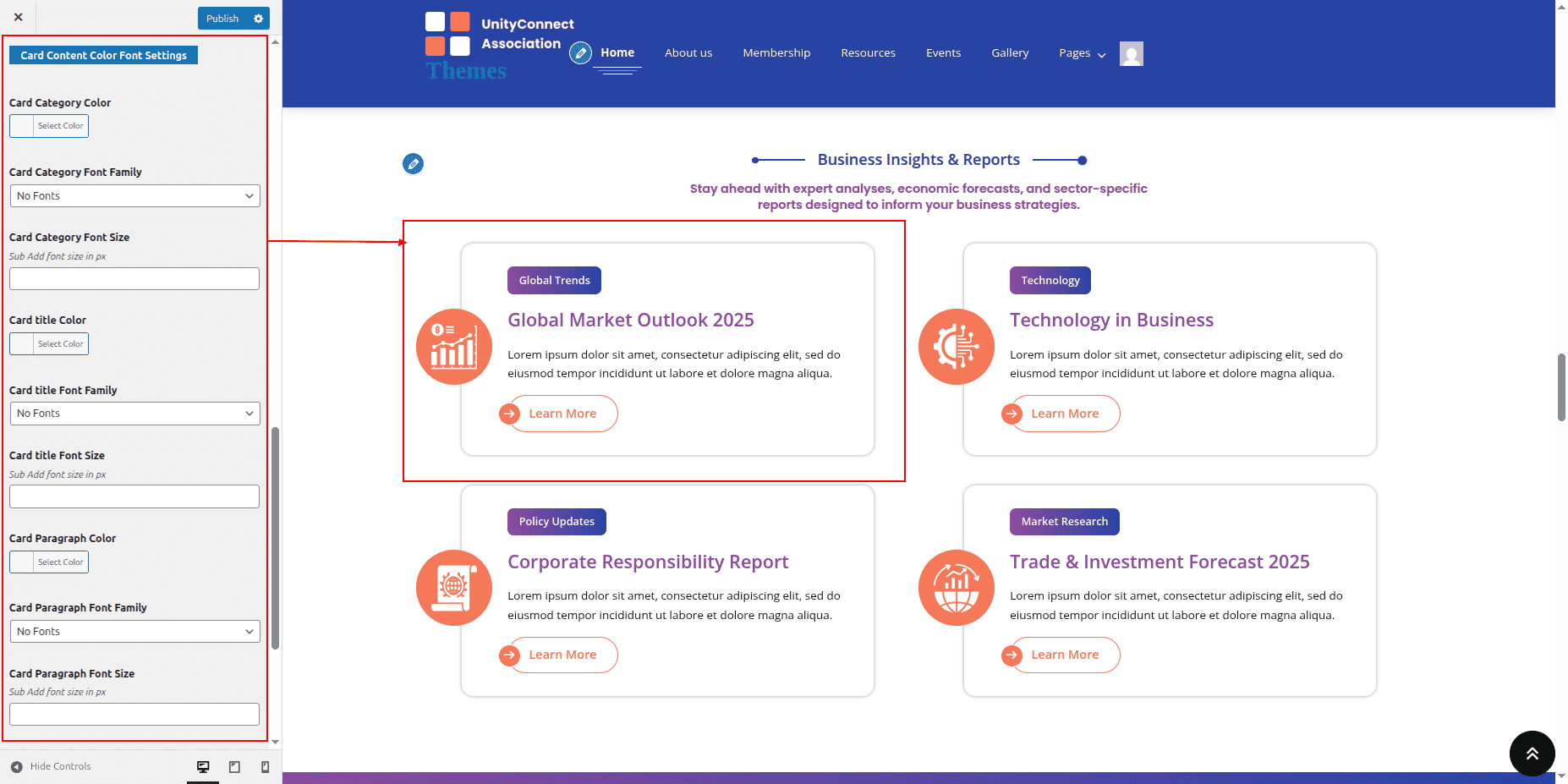This screenshot has height=784, width=1568.
Task: Switch to mobile preview device icon
Action: click(x=265, y=766)
